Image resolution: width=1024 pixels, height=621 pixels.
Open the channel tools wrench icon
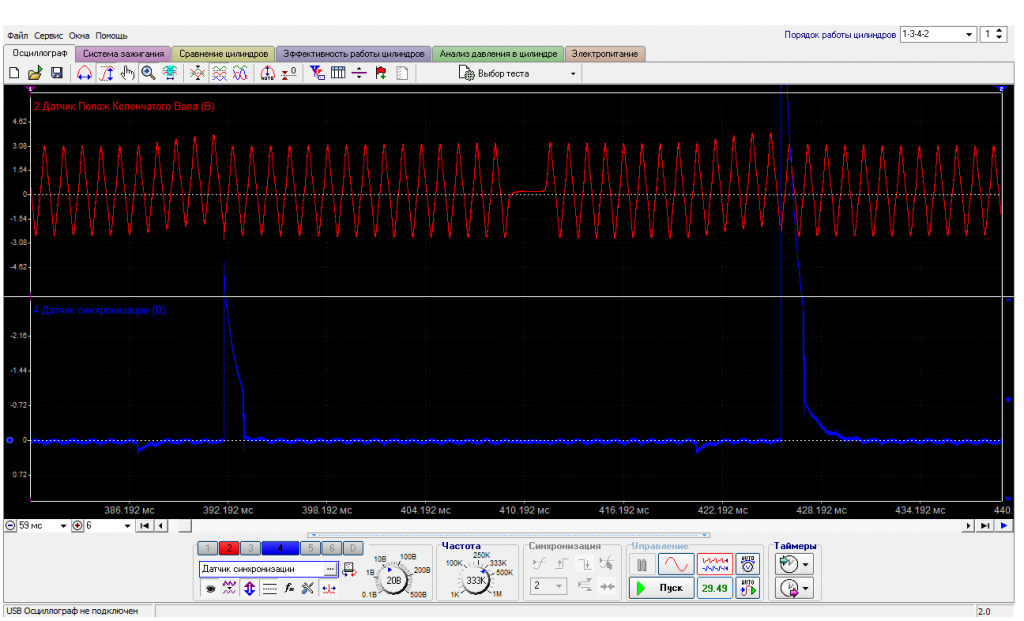[x=308, y=588]
